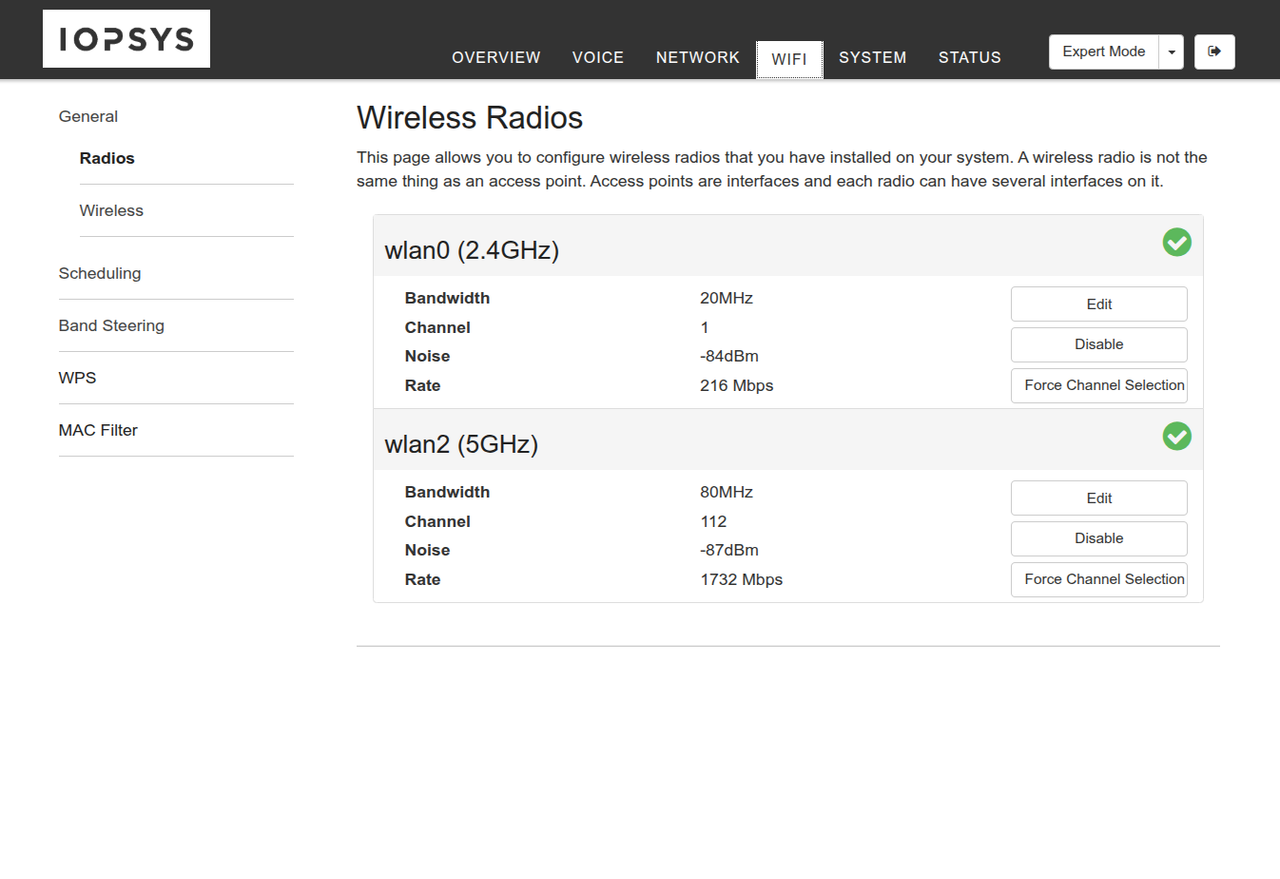Select Radios in the sidebar
This screenshot has height=879, width=1280.
pyautogui.click(x=107, y=158)
